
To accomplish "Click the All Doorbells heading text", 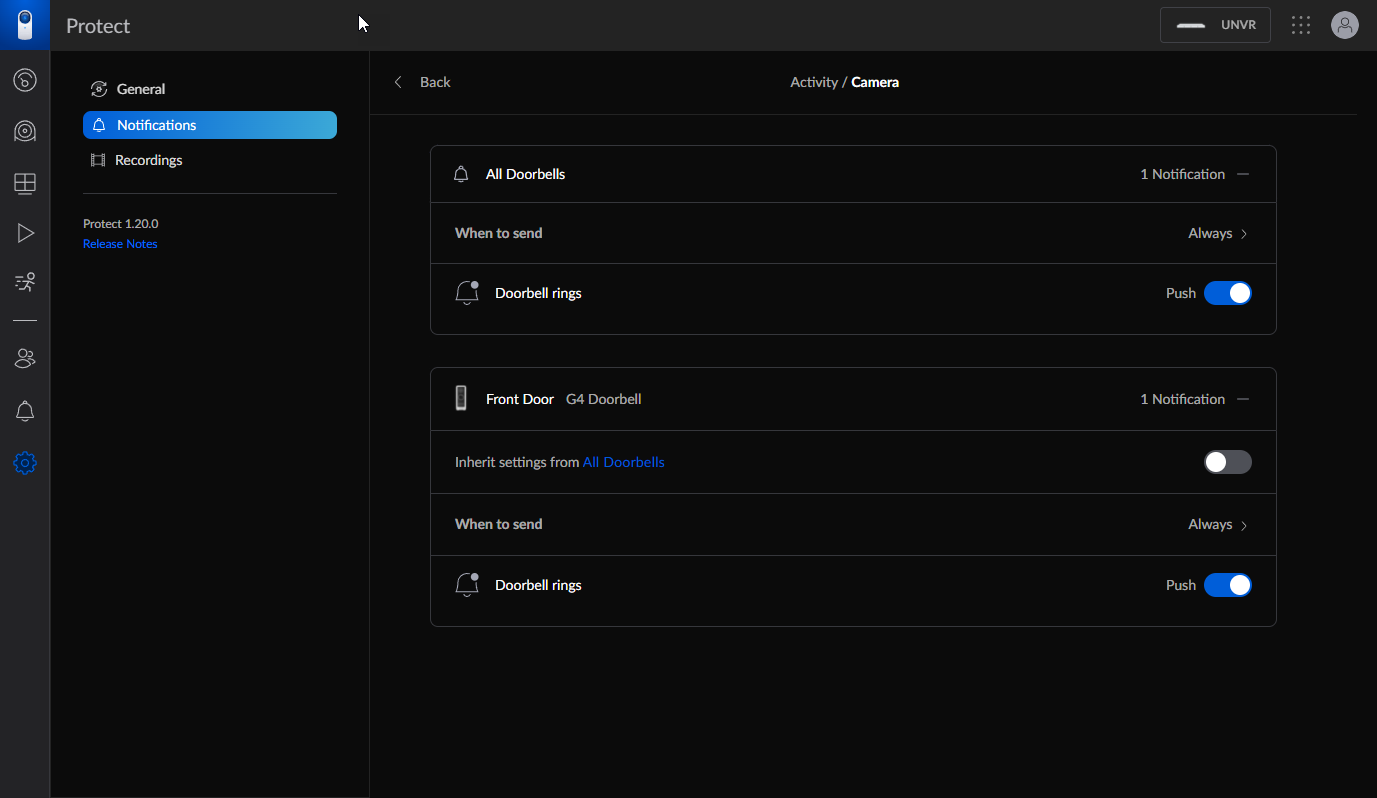I will coord(525,174).
